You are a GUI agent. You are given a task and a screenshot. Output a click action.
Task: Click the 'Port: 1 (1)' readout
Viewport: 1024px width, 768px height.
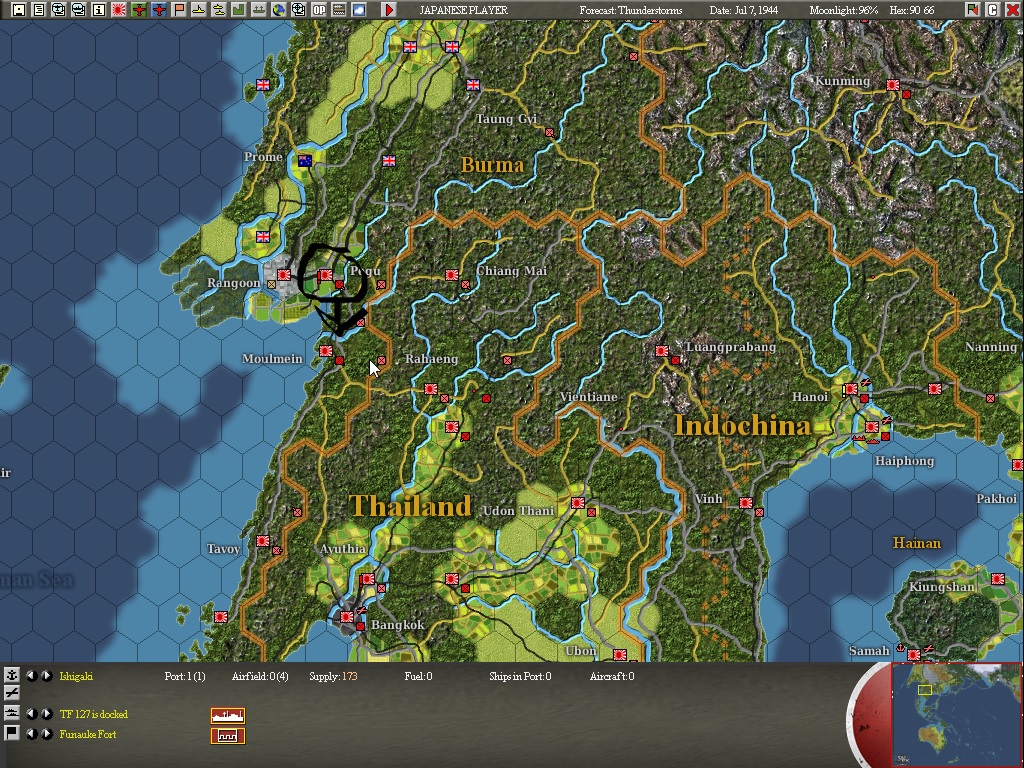185,677
